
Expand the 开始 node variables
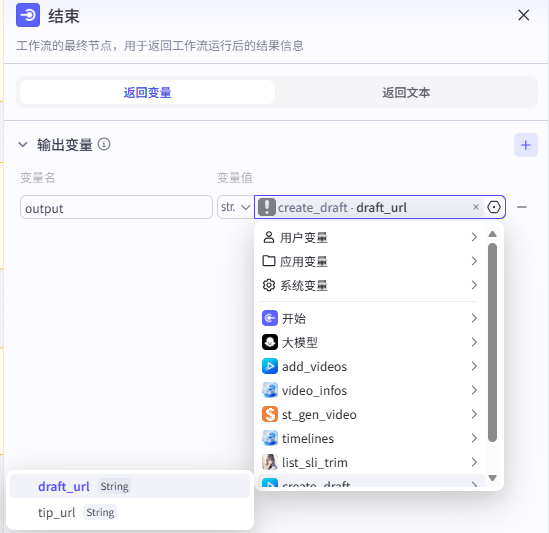[x=370, y=318]
